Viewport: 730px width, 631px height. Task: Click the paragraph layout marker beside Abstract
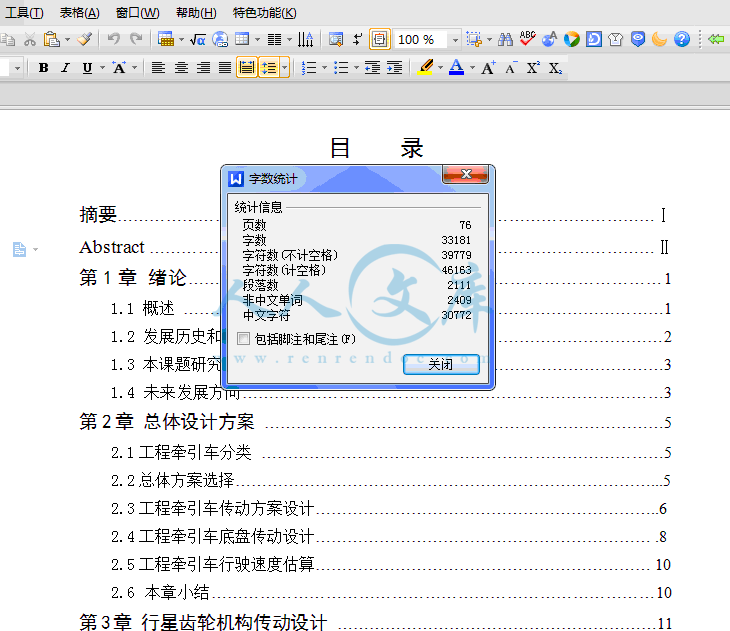coord(19,250)
